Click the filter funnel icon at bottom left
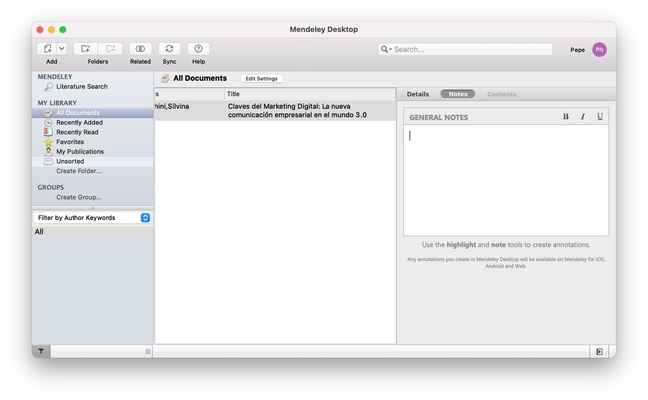This screenshot has height=400, width=648. coord(41,351)
